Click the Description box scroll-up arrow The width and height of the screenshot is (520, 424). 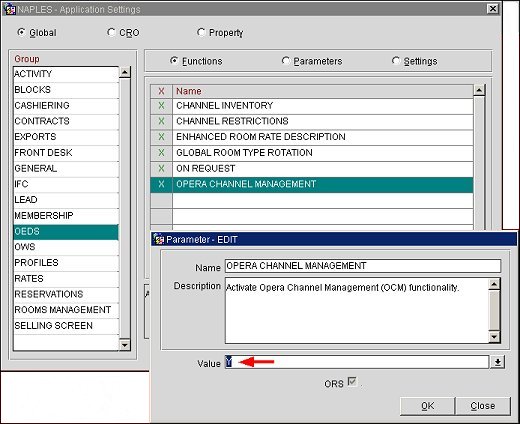(494, 284)
